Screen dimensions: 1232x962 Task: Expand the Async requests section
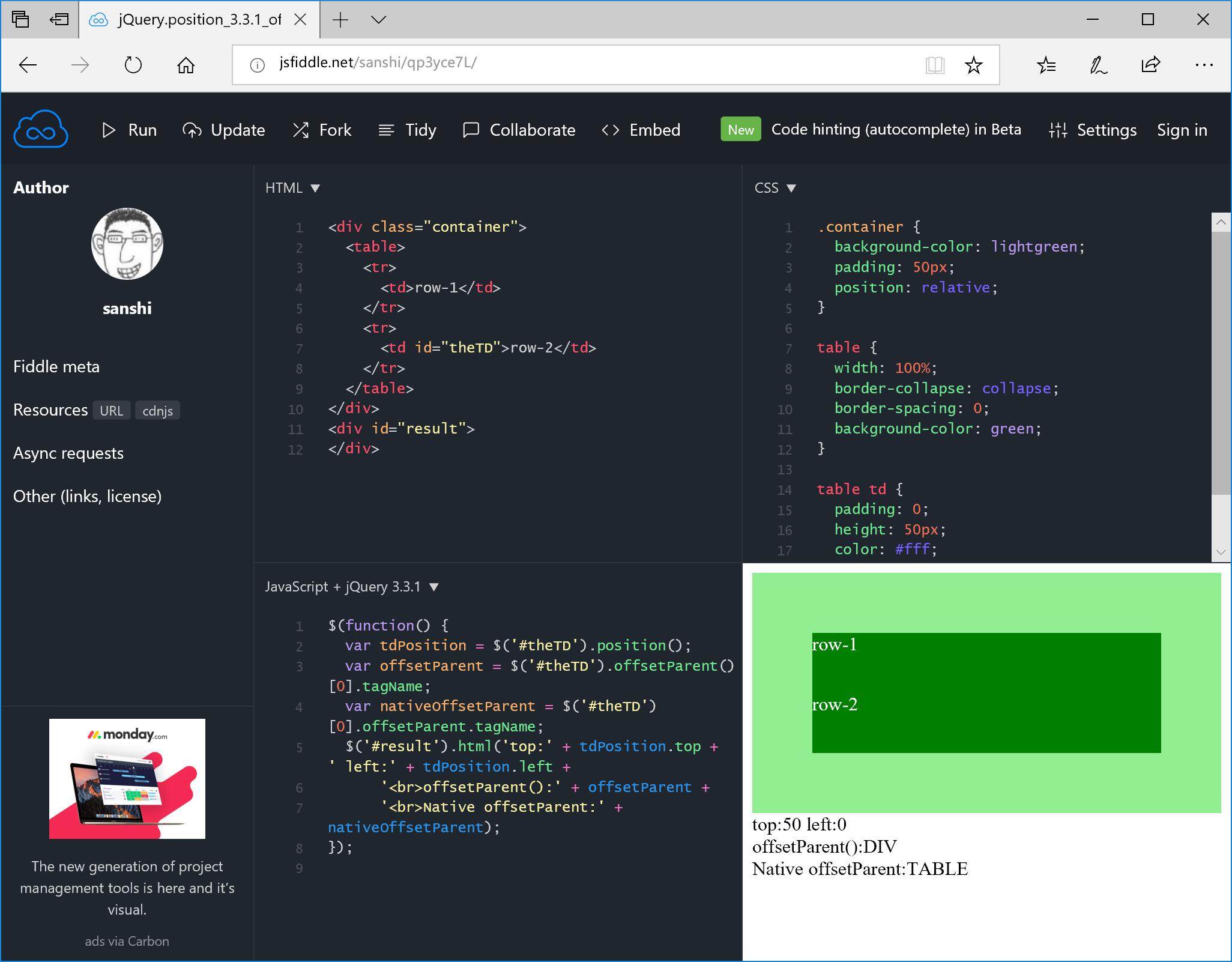(x=68, y=453)
